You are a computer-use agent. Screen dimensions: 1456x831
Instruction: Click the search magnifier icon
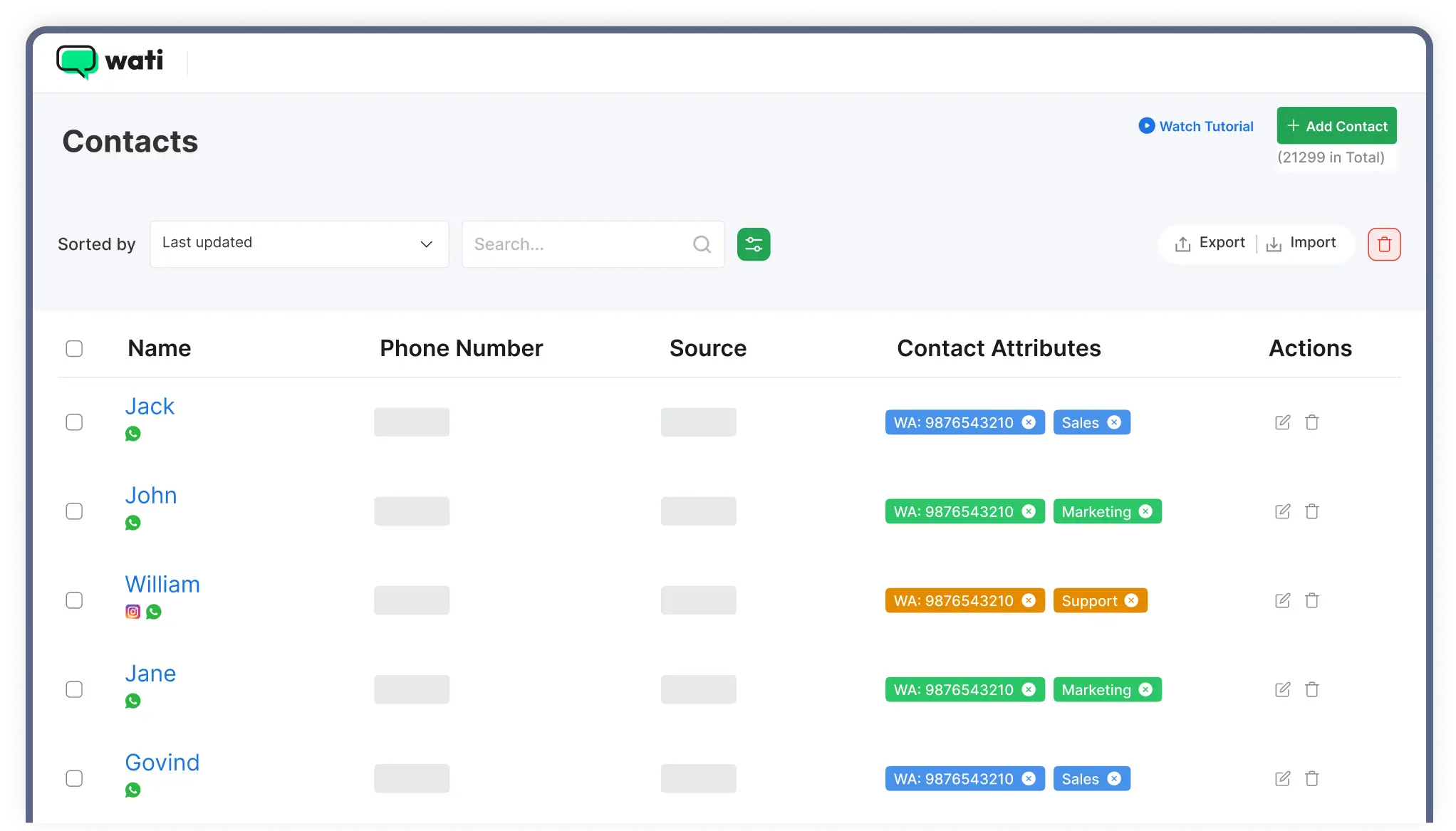702,244
